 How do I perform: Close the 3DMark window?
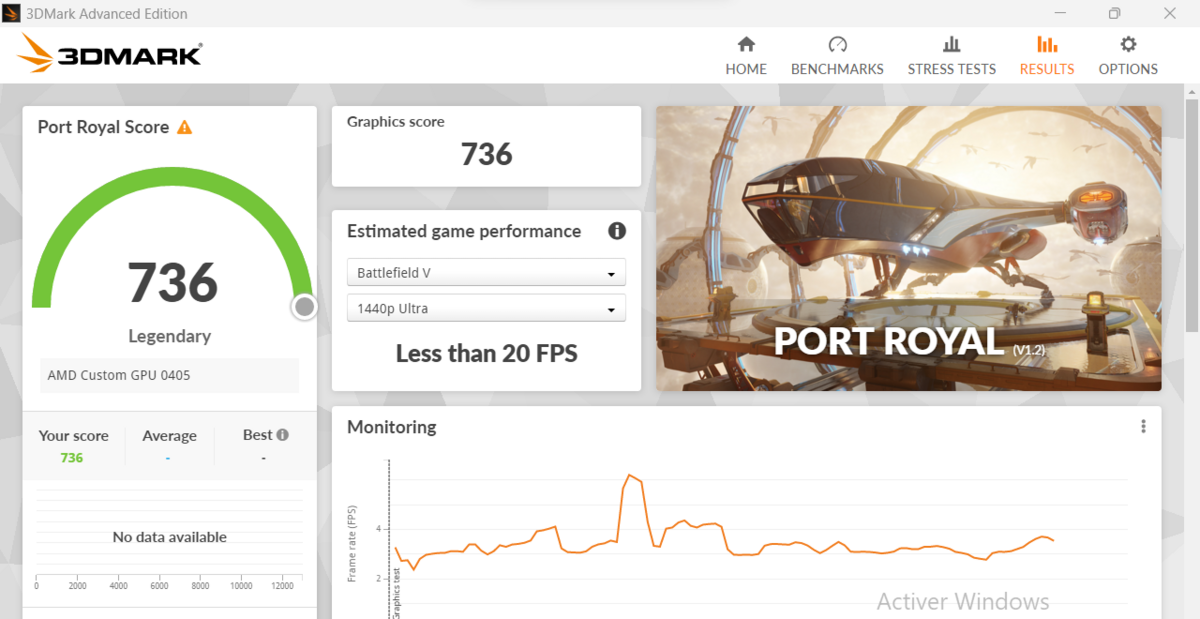[1169, 13]
